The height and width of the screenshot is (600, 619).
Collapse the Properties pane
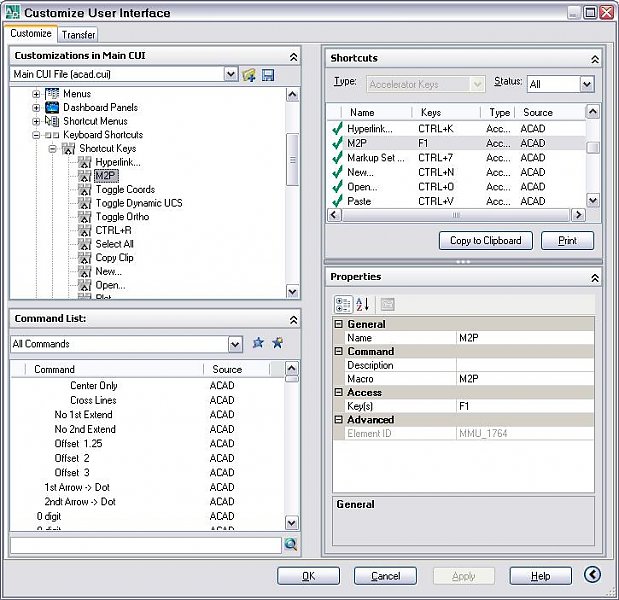point(595,278)
